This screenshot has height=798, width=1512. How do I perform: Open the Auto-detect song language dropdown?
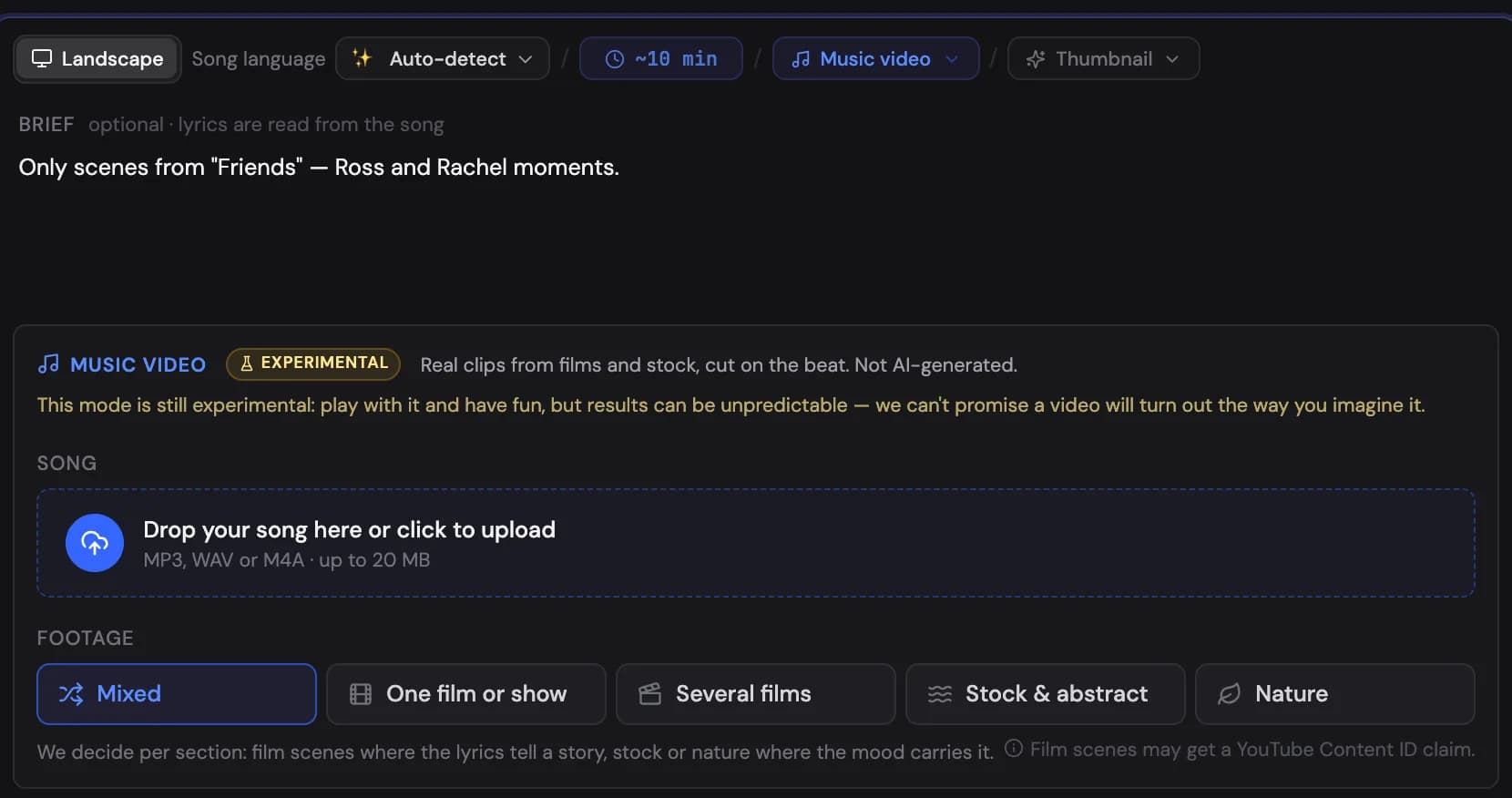[x=443, y=58]
